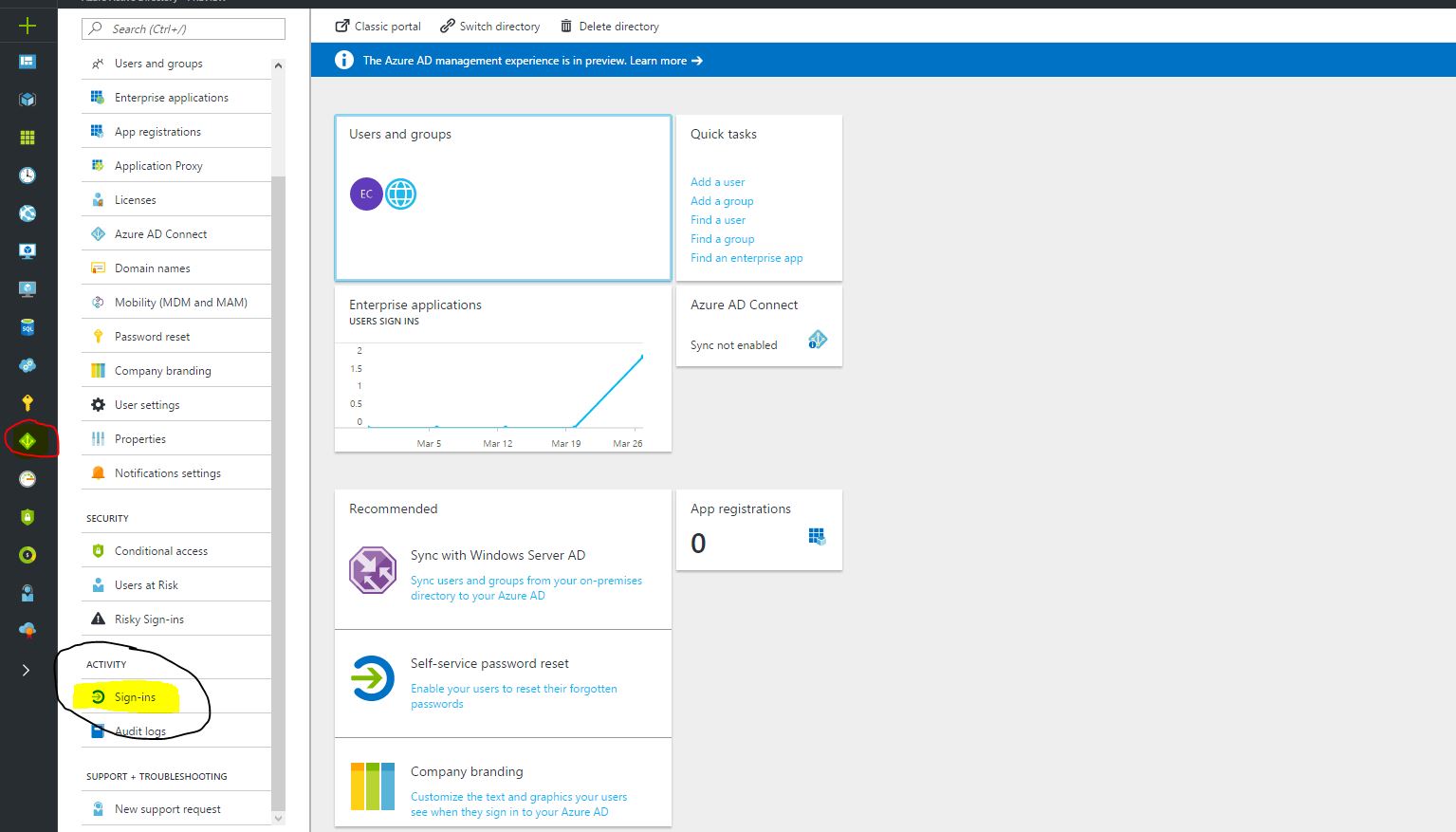Open Password reset menu item
The height and width of the screenshot is (832, 1456).
pos(176,337)
